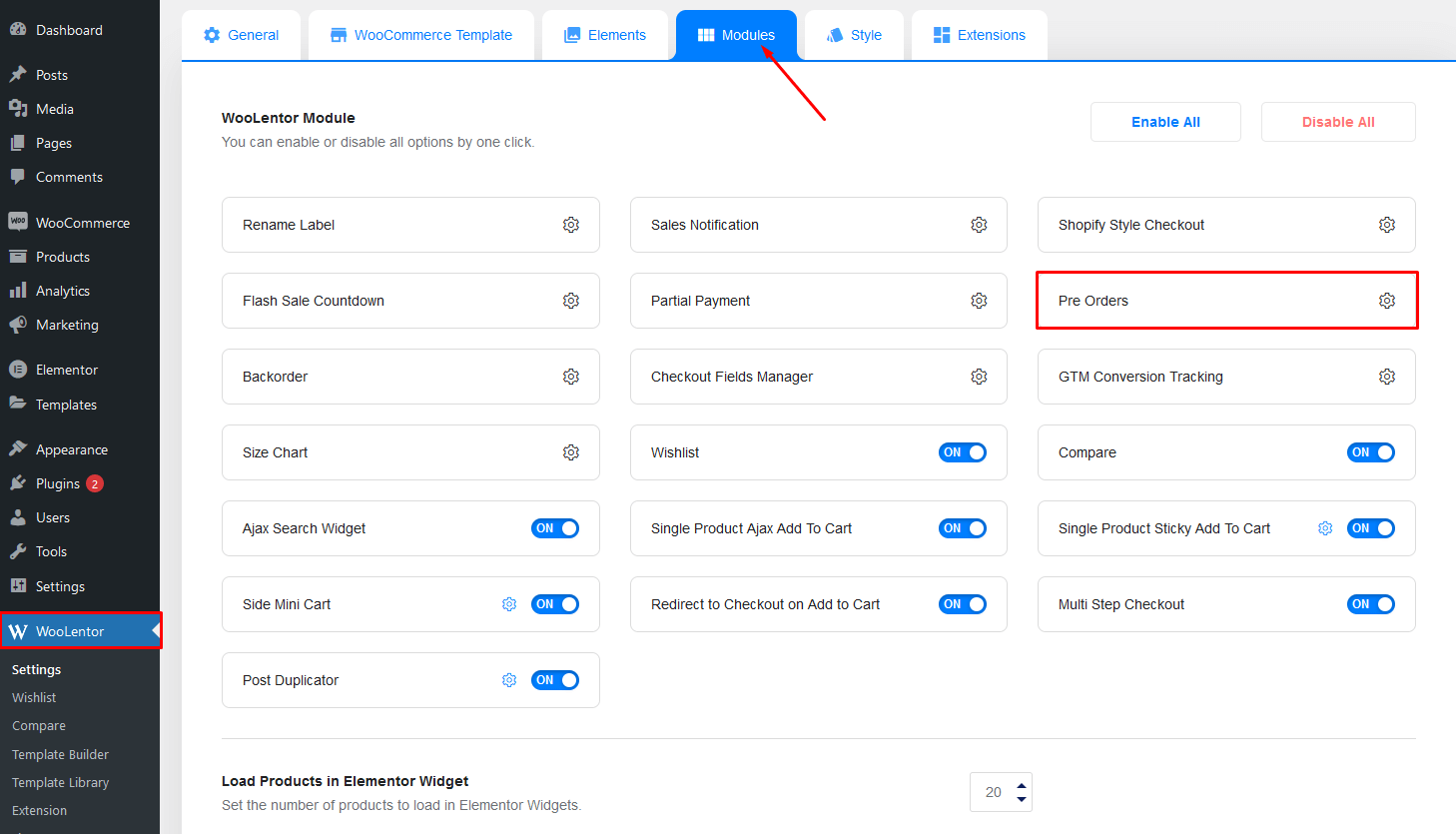Screen dimensions: 1456x834
Task: Open Partial Payment settings gear
Action: pos(979,301)
